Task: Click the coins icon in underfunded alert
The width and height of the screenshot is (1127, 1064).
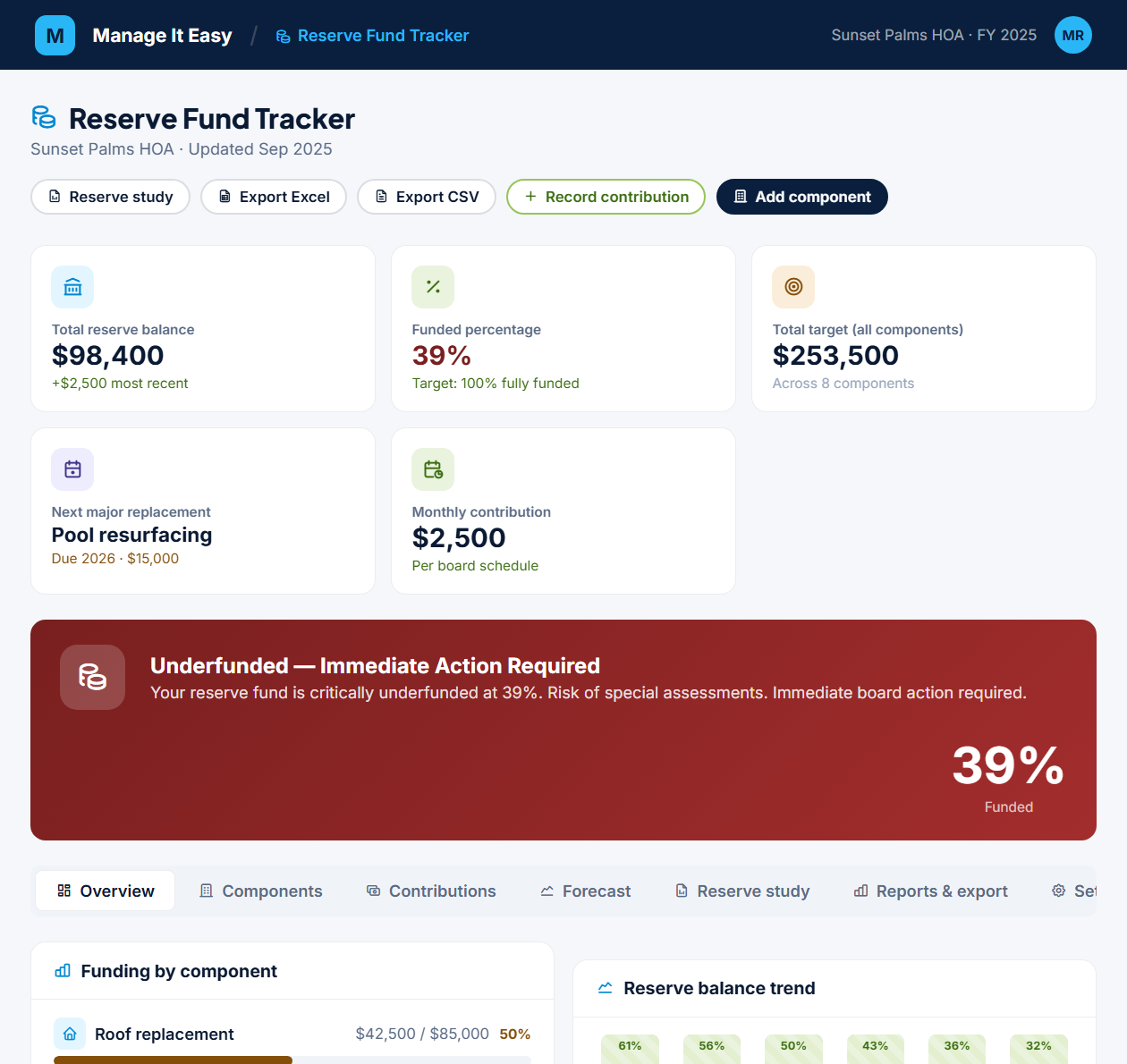Action: (x=92, y=677)
